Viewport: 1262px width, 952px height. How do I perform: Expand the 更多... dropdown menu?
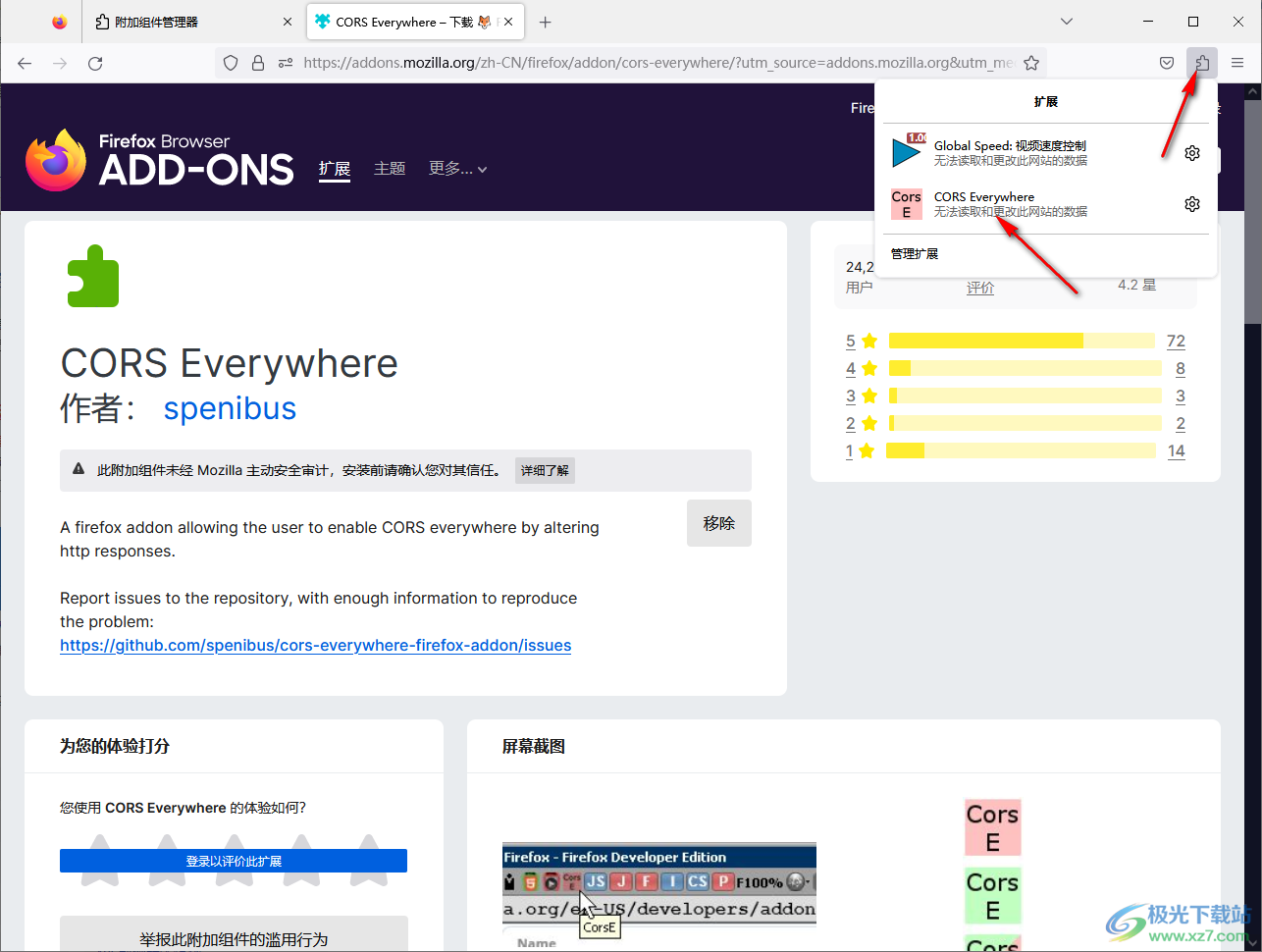point(457,169)
